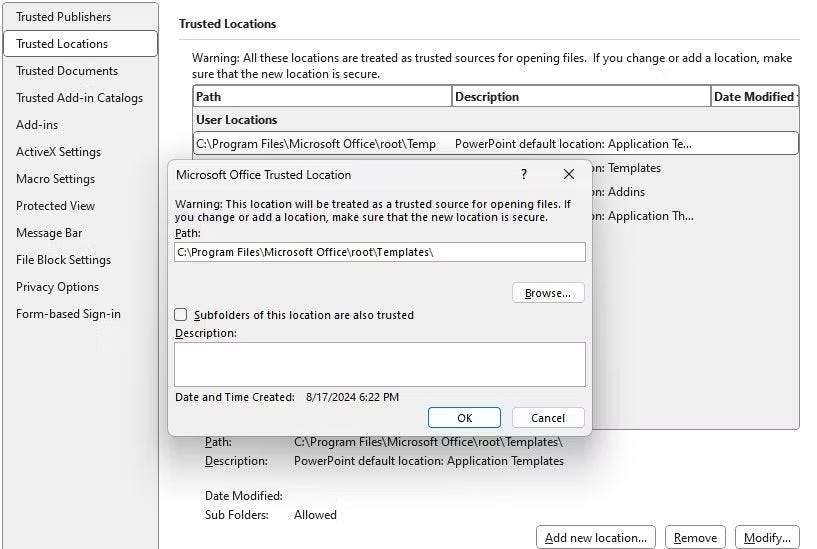
Task: Sort list by Date Modified column header
Action: coord(754,97)
